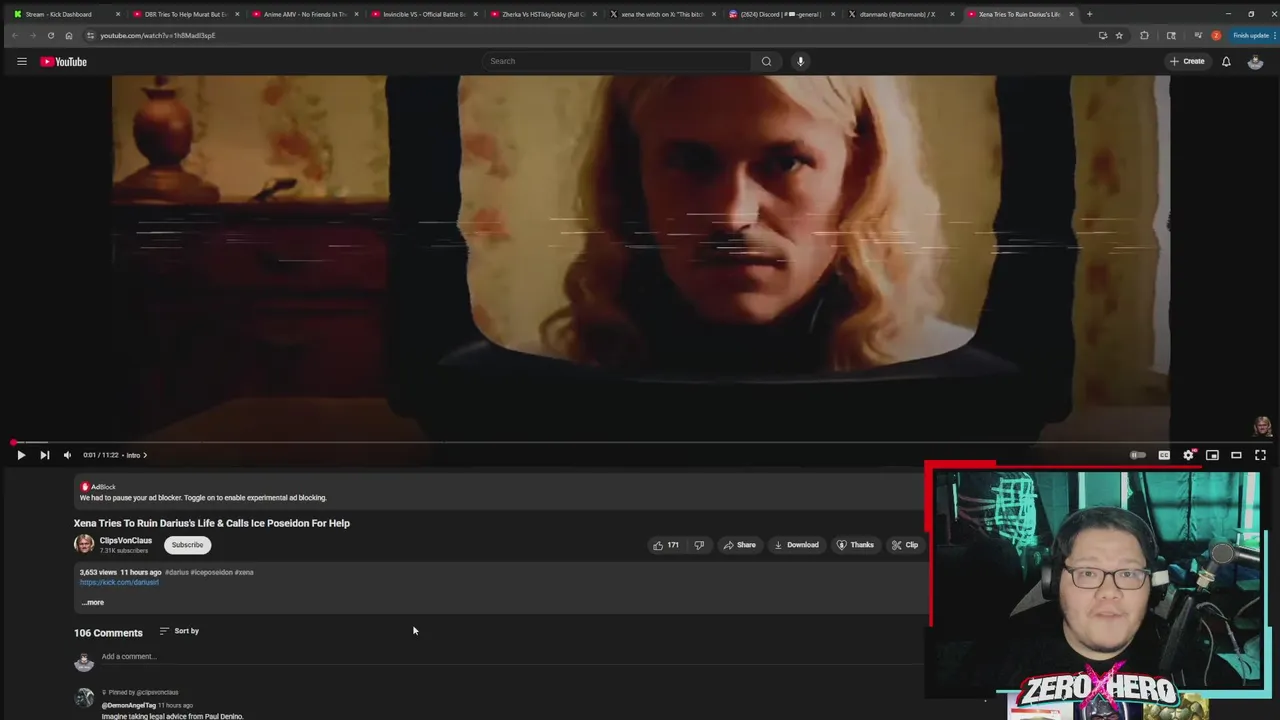Create a Clip of the video

pyautogui.click(x=905, y=545)
